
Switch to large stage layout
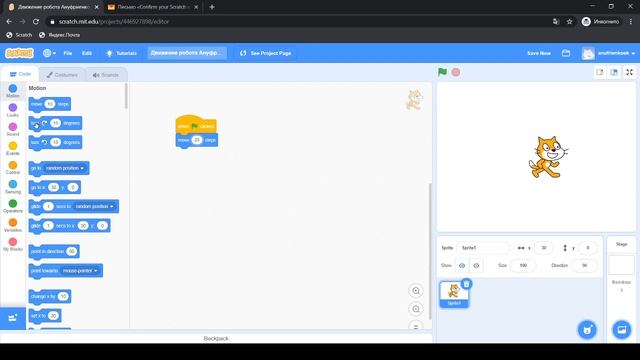(614, 72)
